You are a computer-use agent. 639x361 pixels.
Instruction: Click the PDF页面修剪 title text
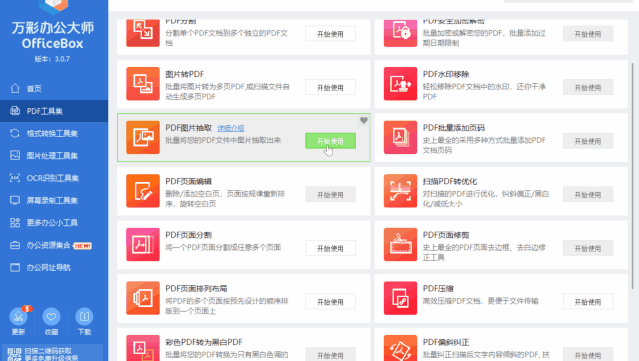point(446,235)
